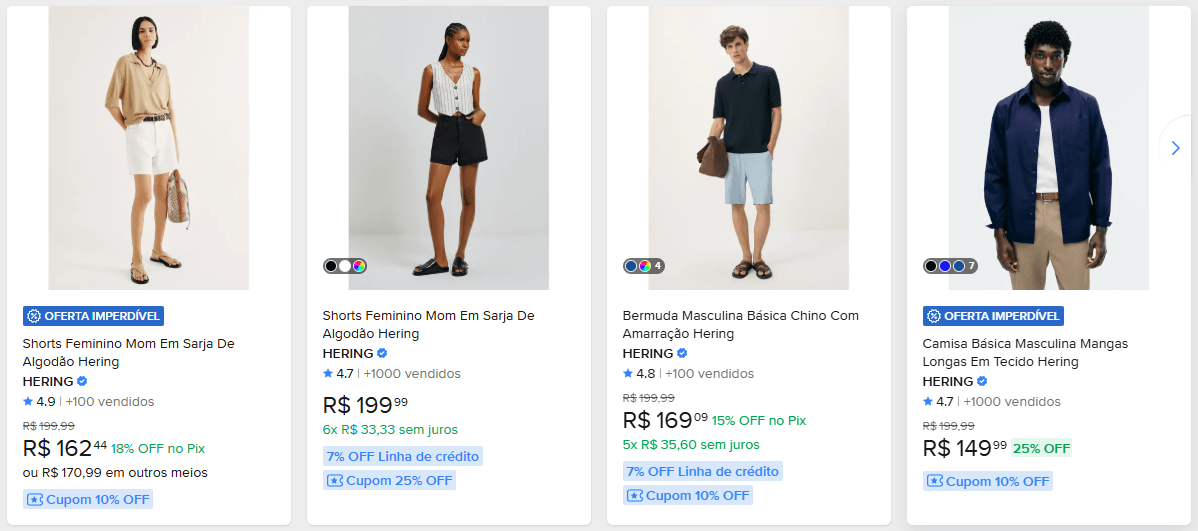Click Oferta Imperdível badge on Camisa product

coord(992,316)
